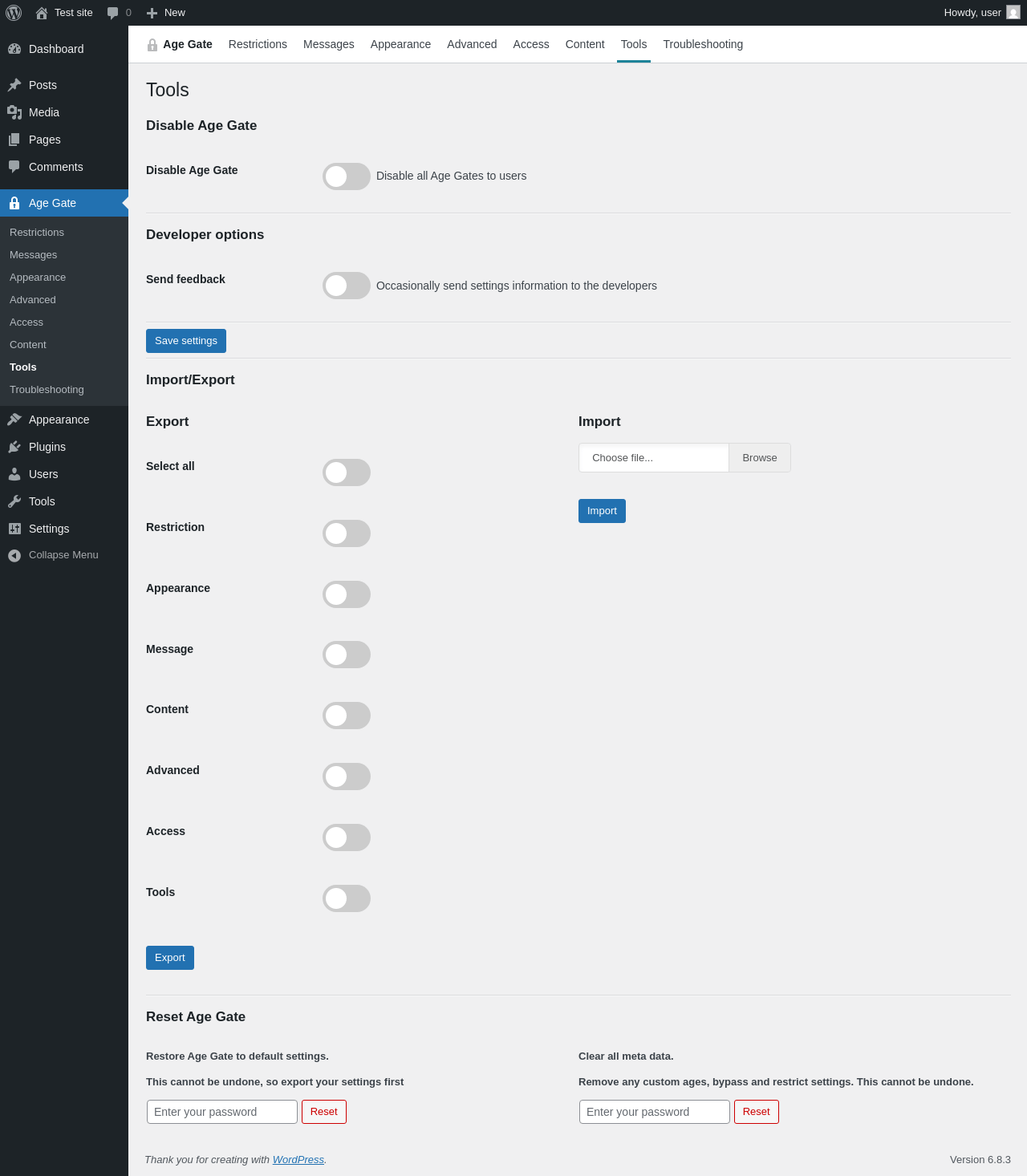Image resolution: width=1027 pixels, height=1176 pixels.
Task: Click the user avatar icon
Action: (1013, 13)
